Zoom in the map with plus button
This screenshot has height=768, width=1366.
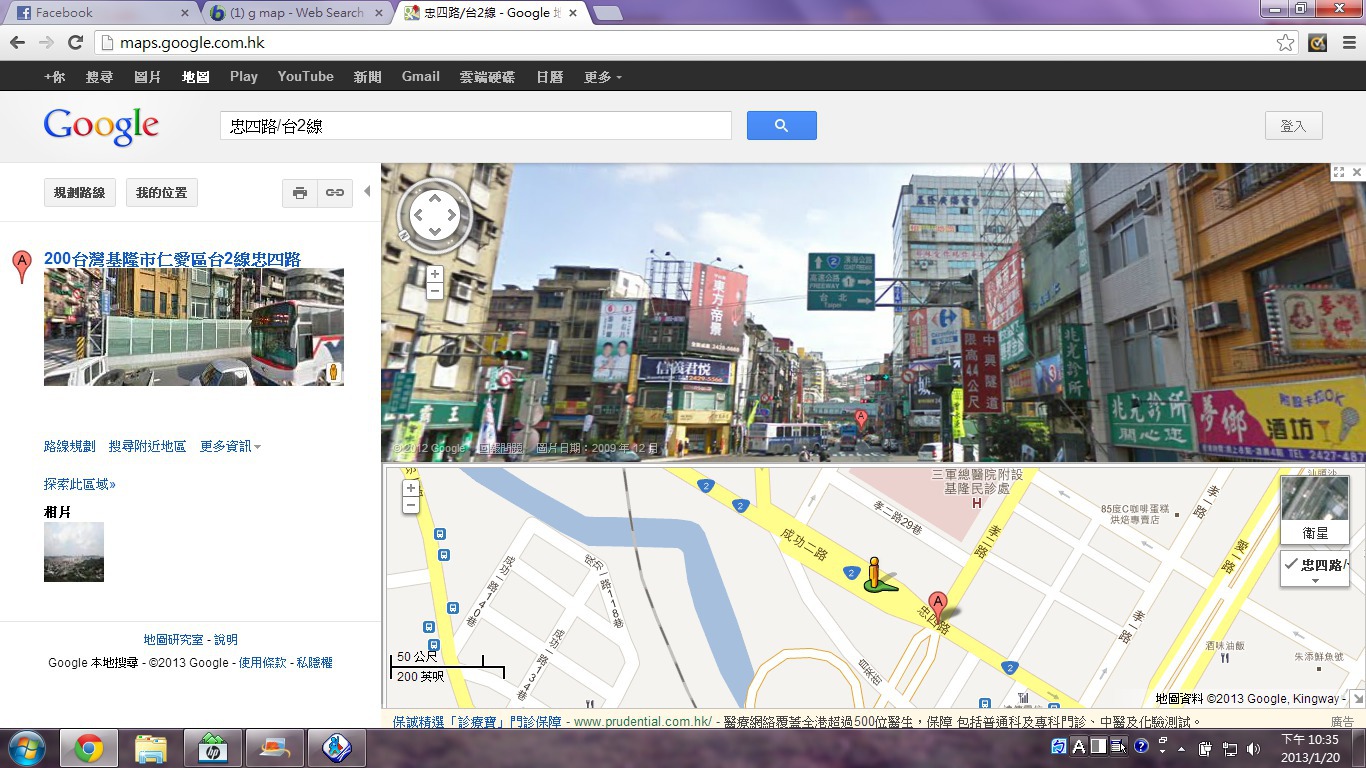tap(410, 488)
